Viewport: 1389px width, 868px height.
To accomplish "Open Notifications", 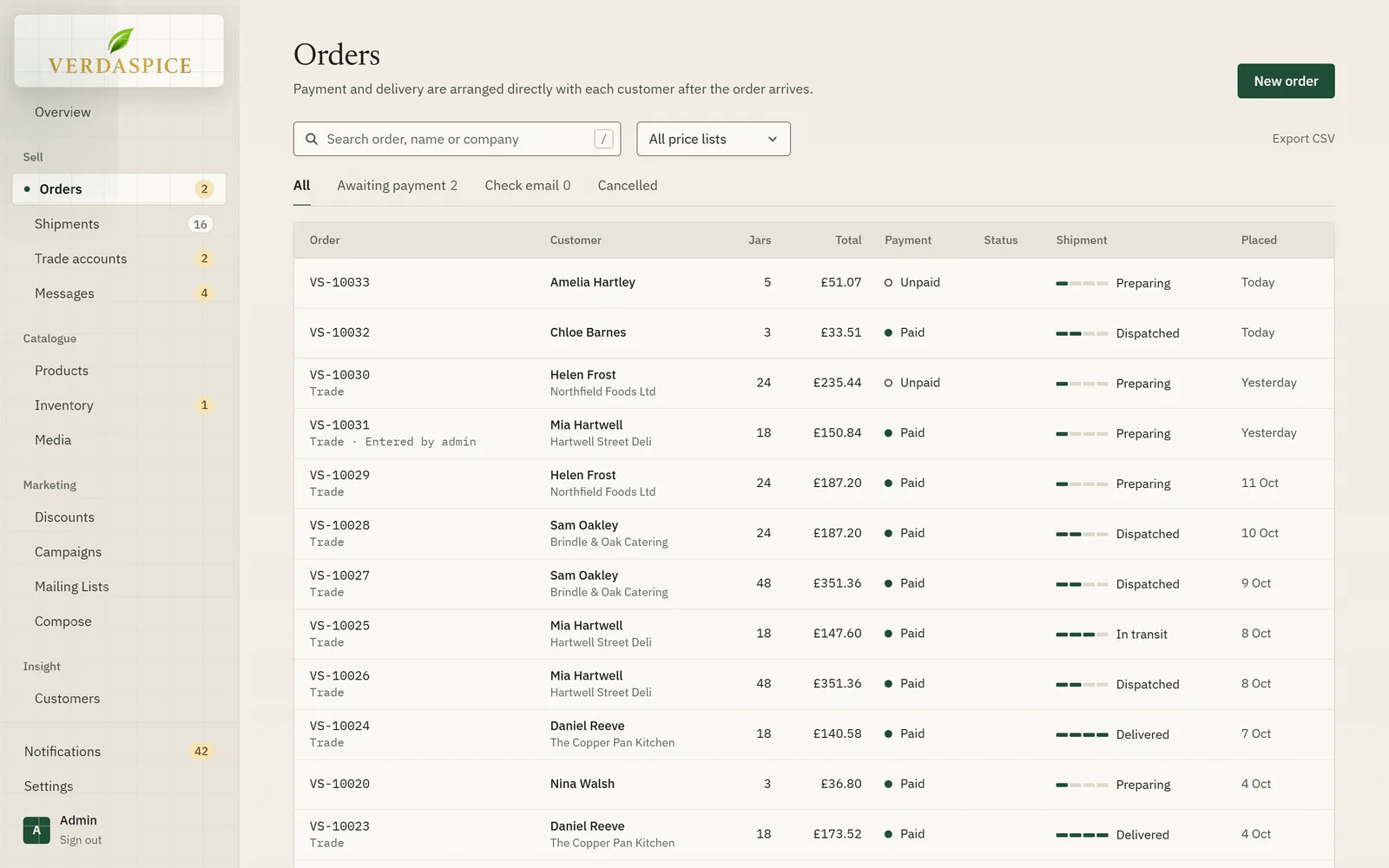I will pyautogui.click(x=119, y=752).
